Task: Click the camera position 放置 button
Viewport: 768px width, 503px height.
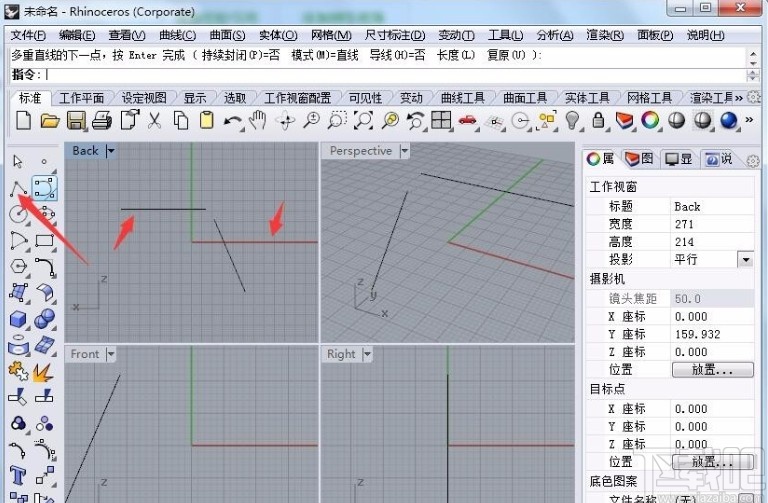Action: (713, 370)
